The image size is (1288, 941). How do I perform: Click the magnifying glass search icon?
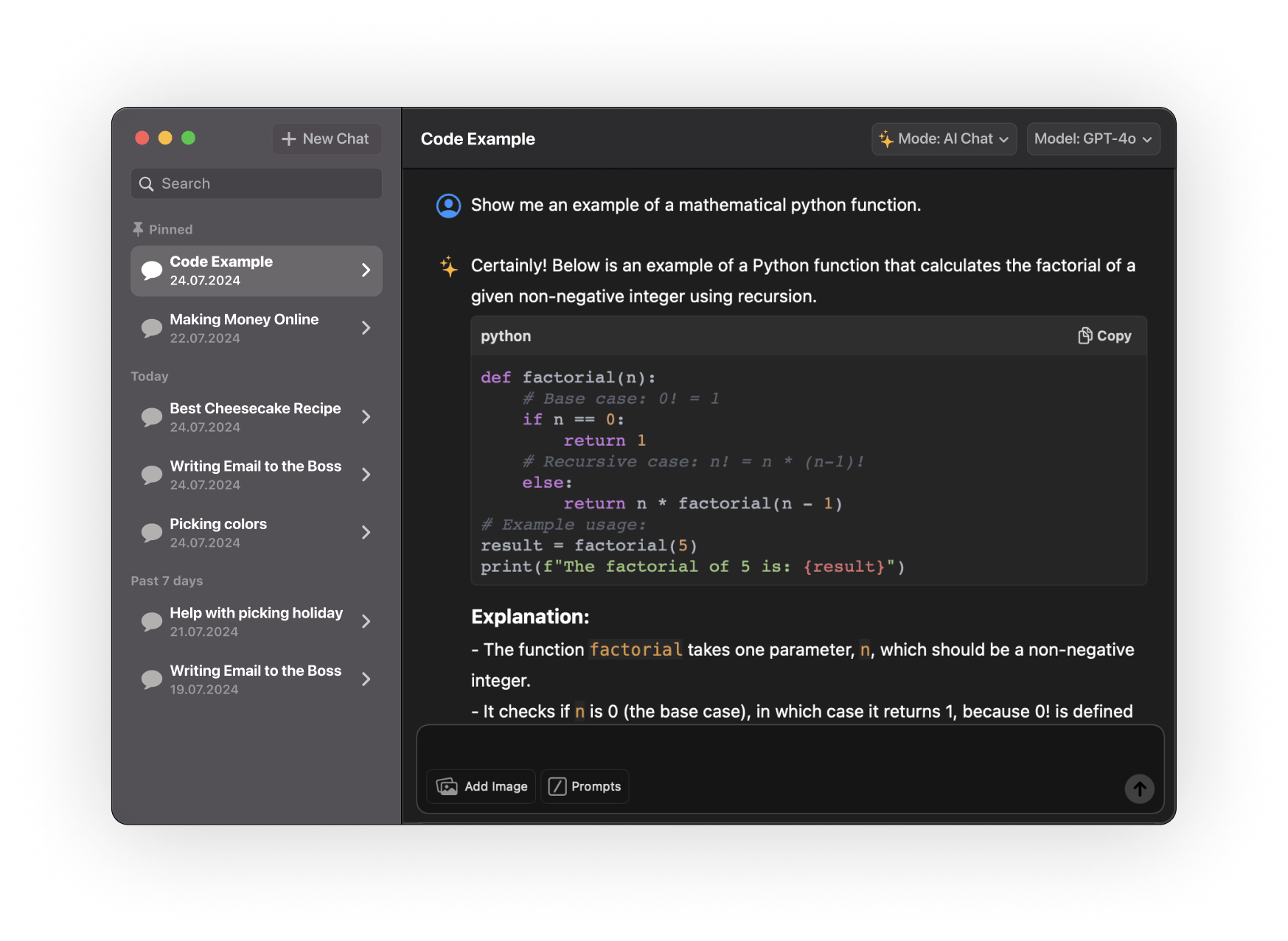coord(147,184)
